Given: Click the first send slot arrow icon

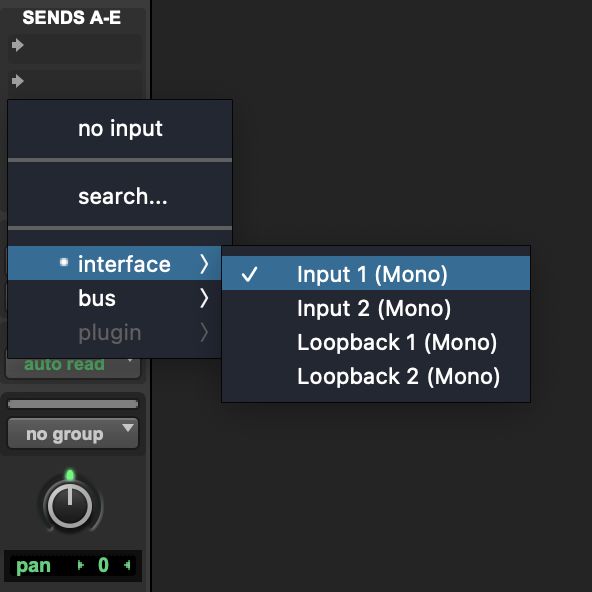Looking at the screenshot, I should (17, 45).
